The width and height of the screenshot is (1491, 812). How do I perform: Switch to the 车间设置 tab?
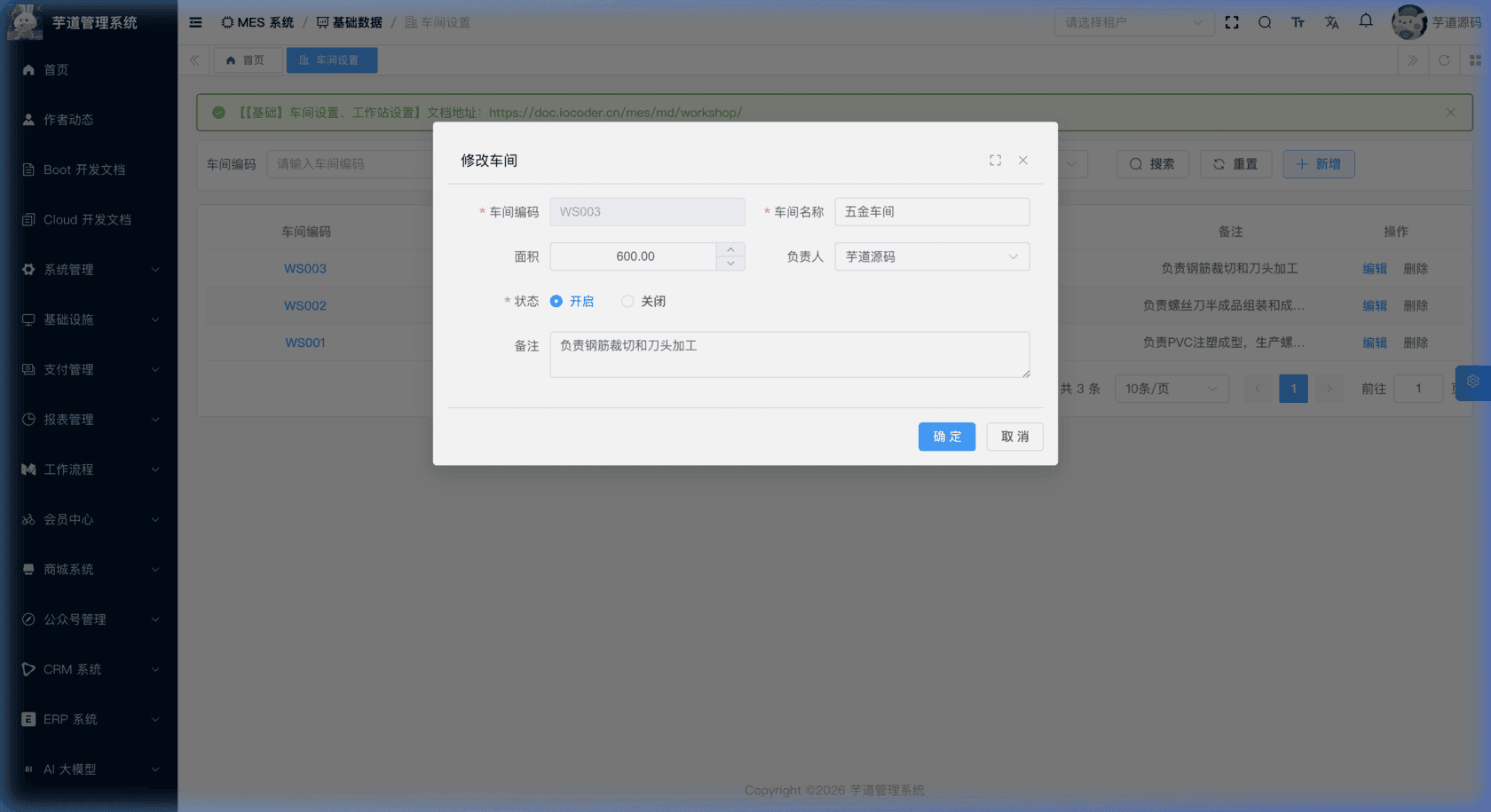pos(332,60)
